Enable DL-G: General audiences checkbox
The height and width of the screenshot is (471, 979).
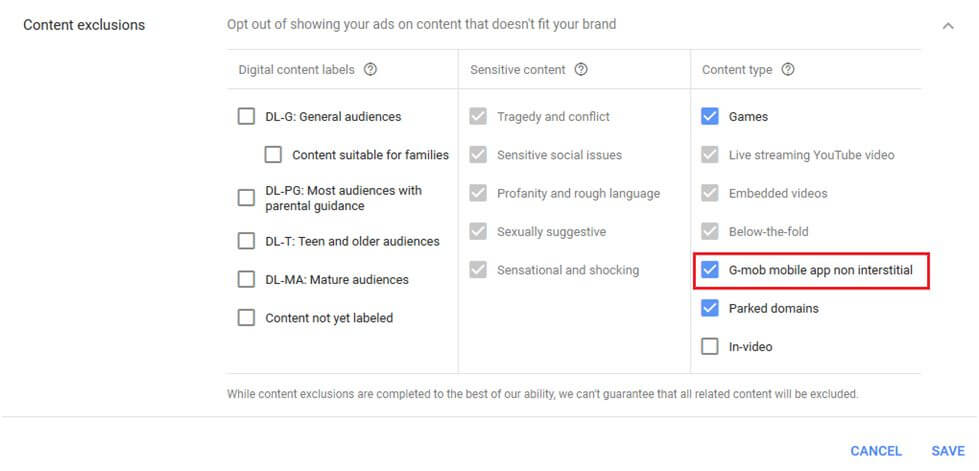click(x=246, y=117)
